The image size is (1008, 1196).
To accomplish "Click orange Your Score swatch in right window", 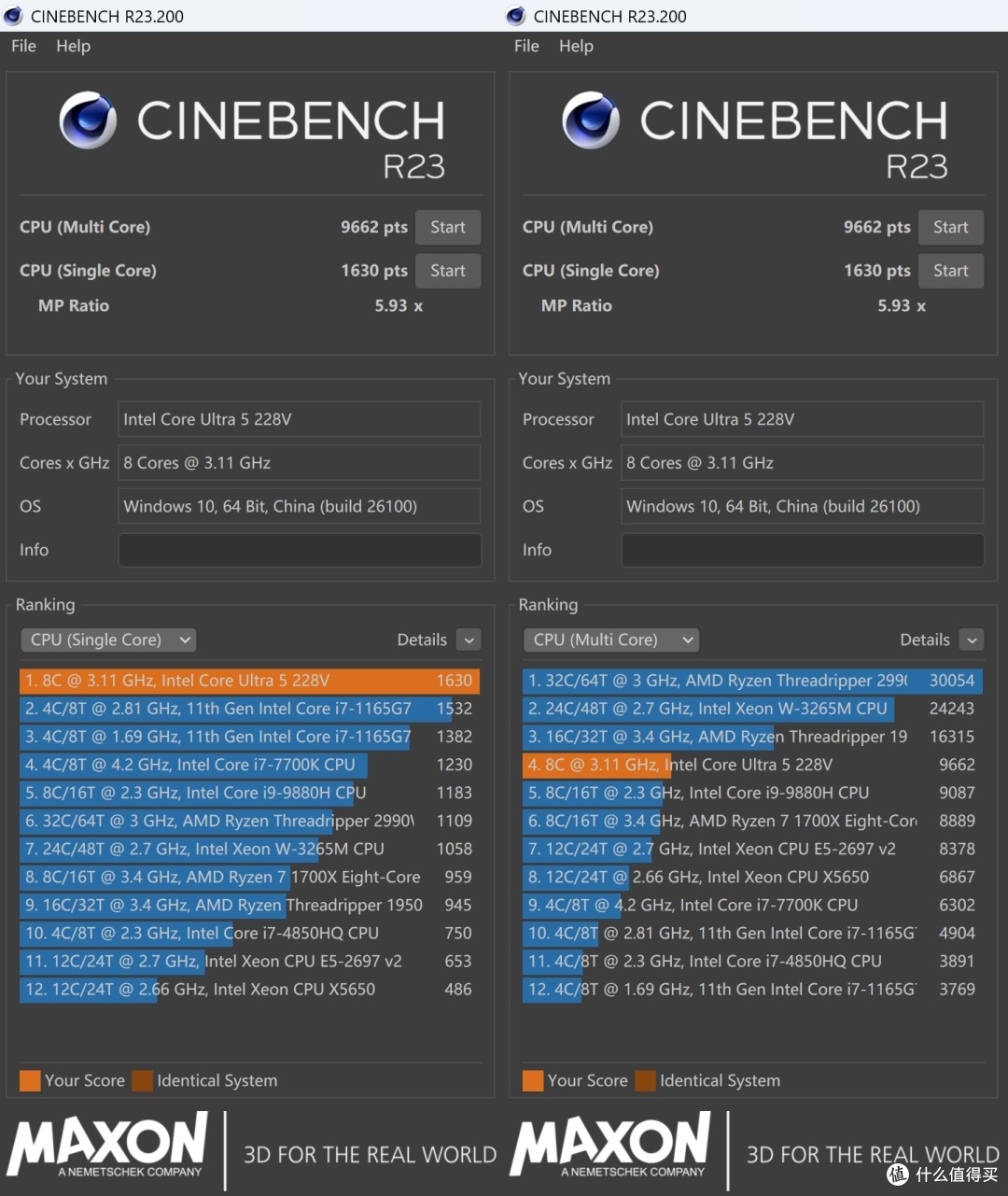I will [533, 1081].
